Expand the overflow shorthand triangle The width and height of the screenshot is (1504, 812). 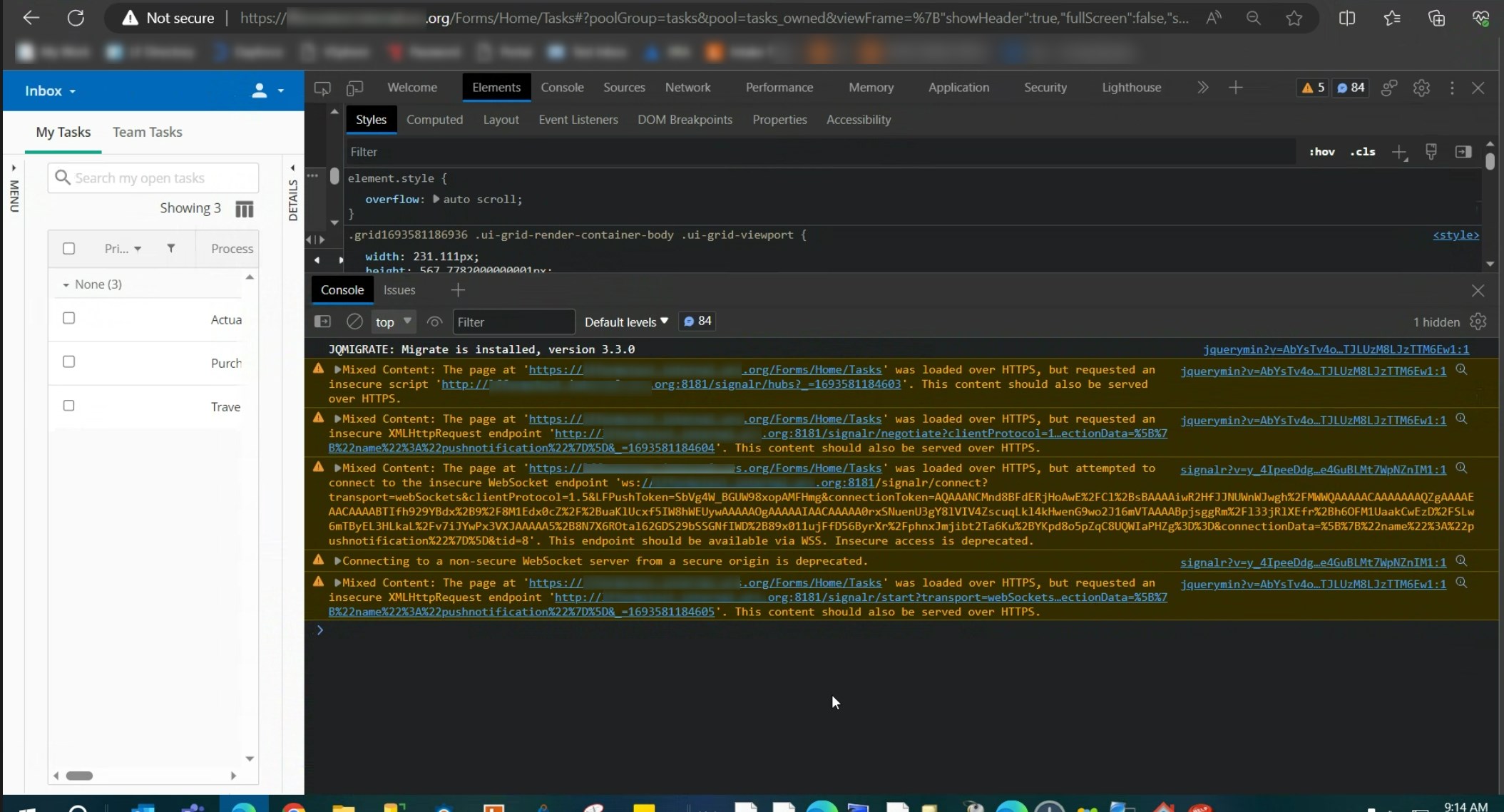(x=436, y=199)
